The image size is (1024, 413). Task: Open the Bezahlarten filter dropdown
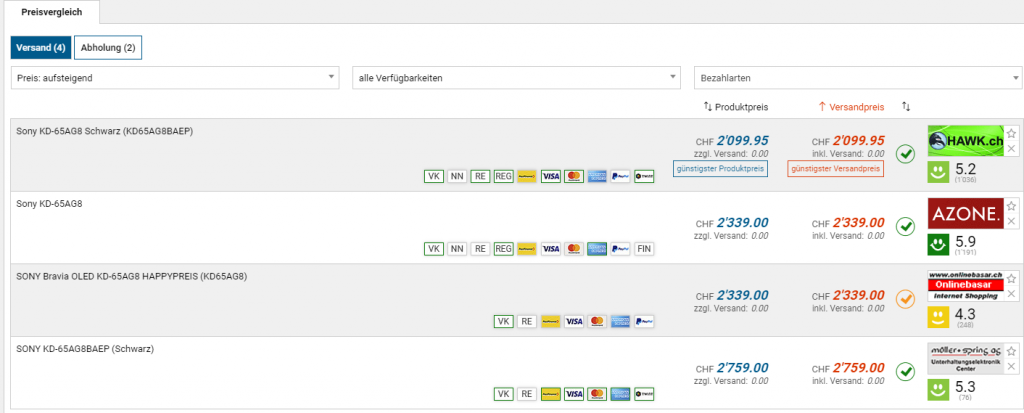click(858, 77)
